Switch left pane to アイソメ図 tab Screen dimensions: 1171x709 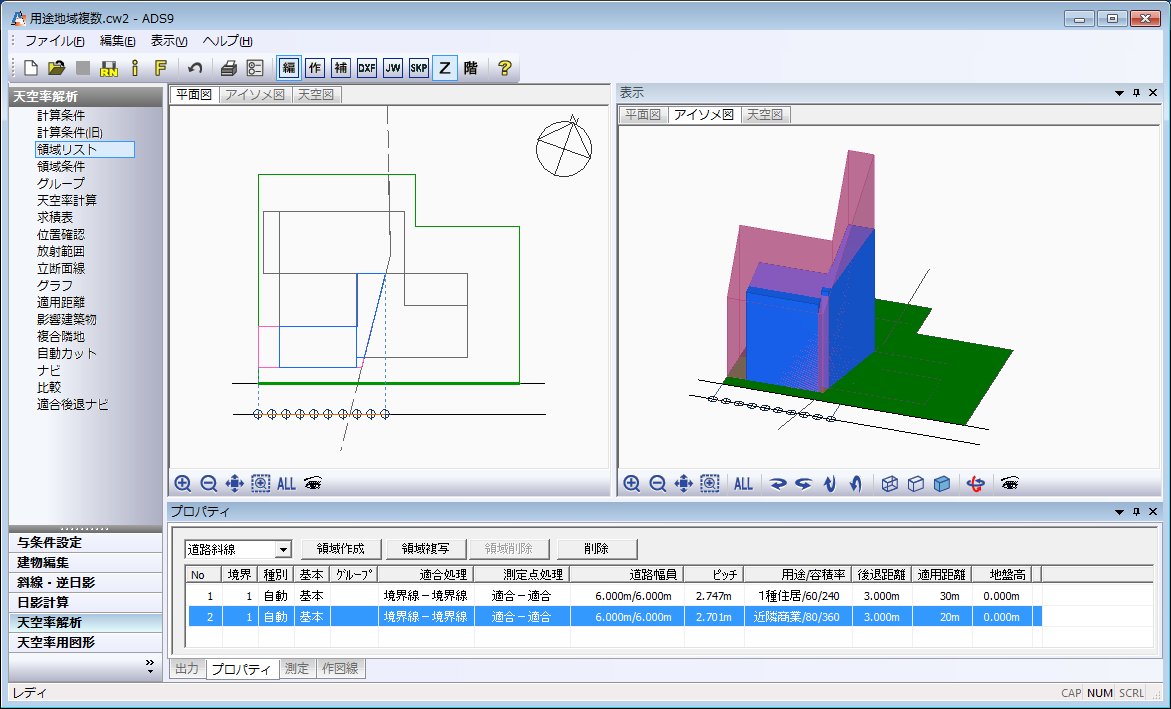click(x=255, y=95)
